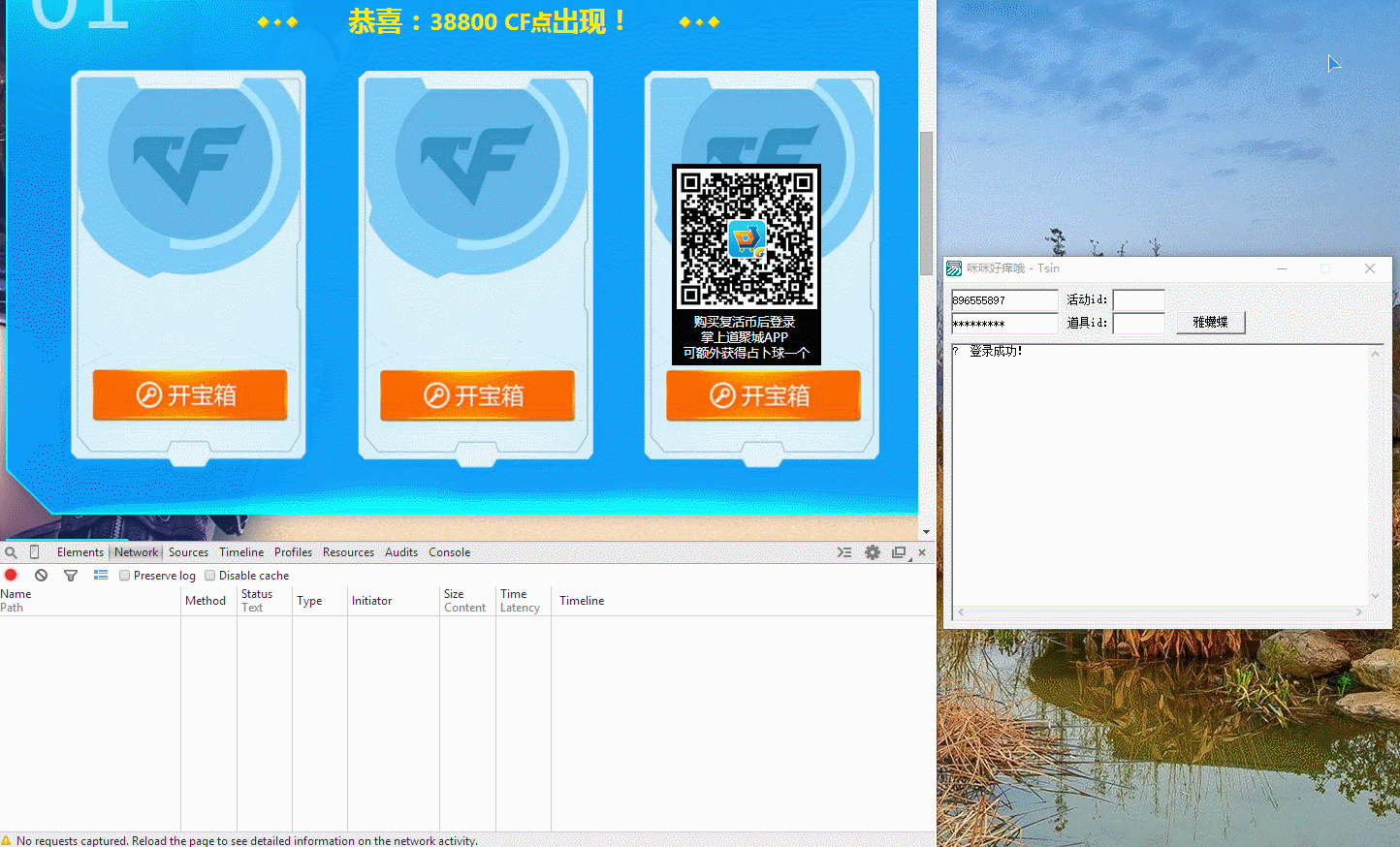The image size is (1400, 847).
Task: Close the DevTools panel
Action: pyautogui.click(x=922, y=552)
